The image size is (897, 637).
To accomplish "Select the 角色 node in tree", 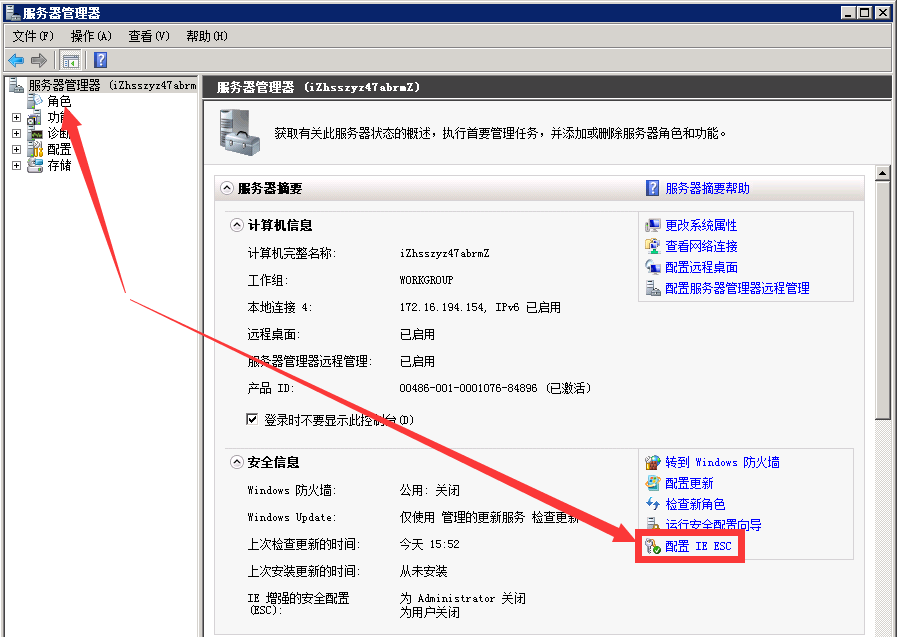I will (x=59, y=101).
